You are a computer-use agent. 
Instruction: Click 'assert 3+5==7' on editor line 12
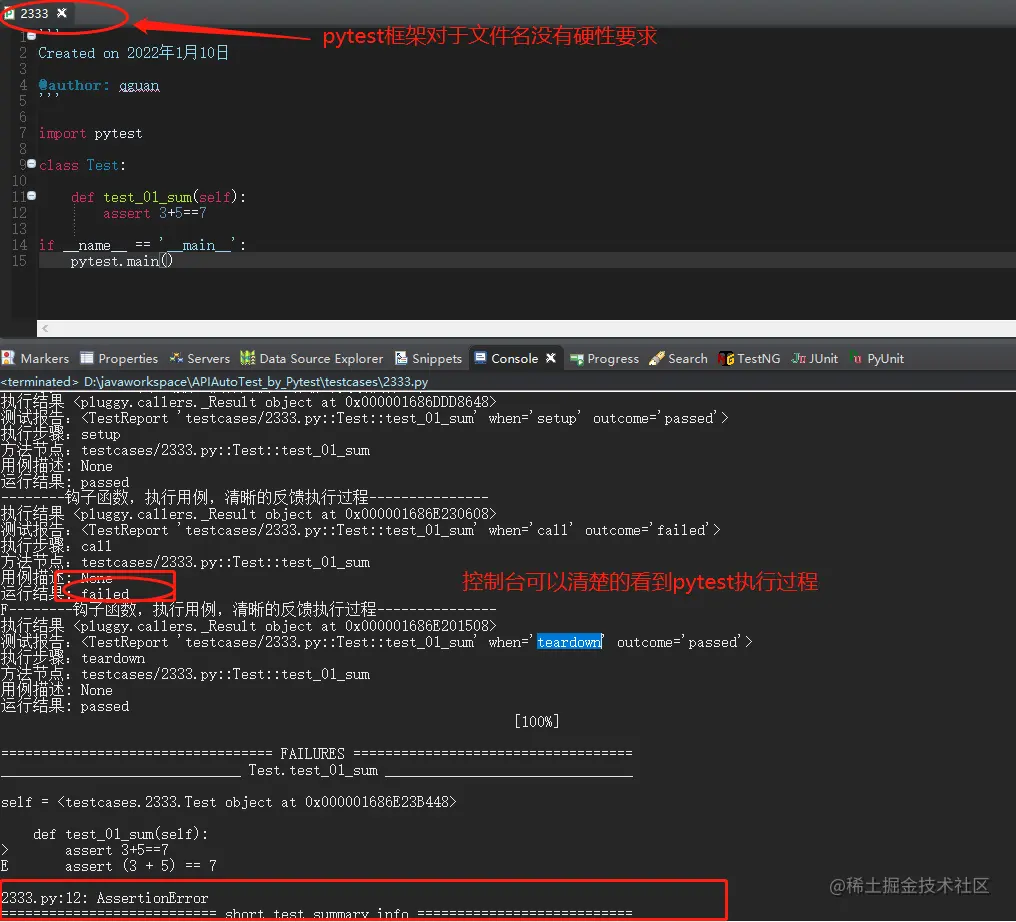(155, 213)
